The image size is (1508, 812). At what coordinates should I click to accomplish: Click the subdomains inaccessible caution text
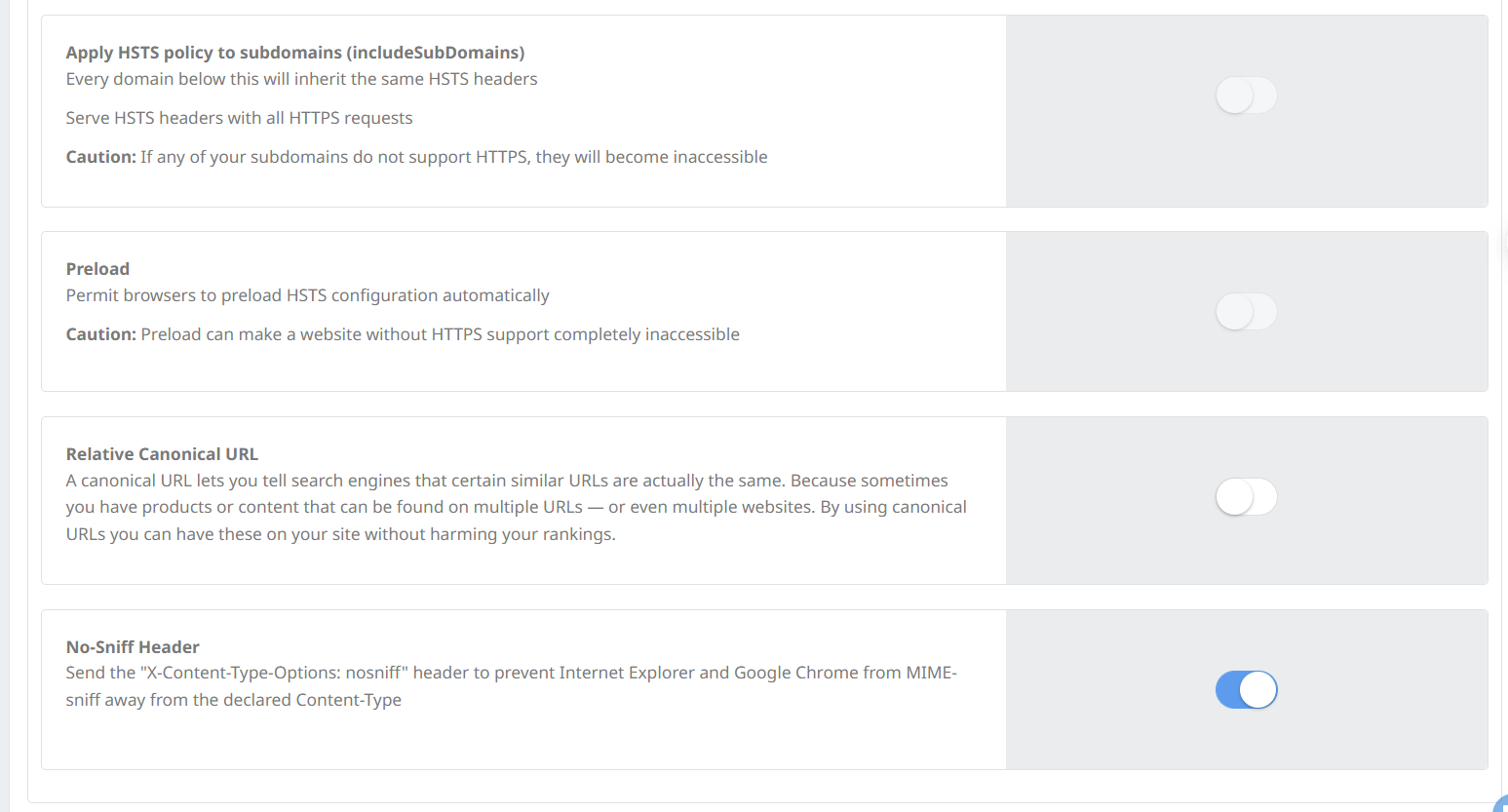coord(453,157)
